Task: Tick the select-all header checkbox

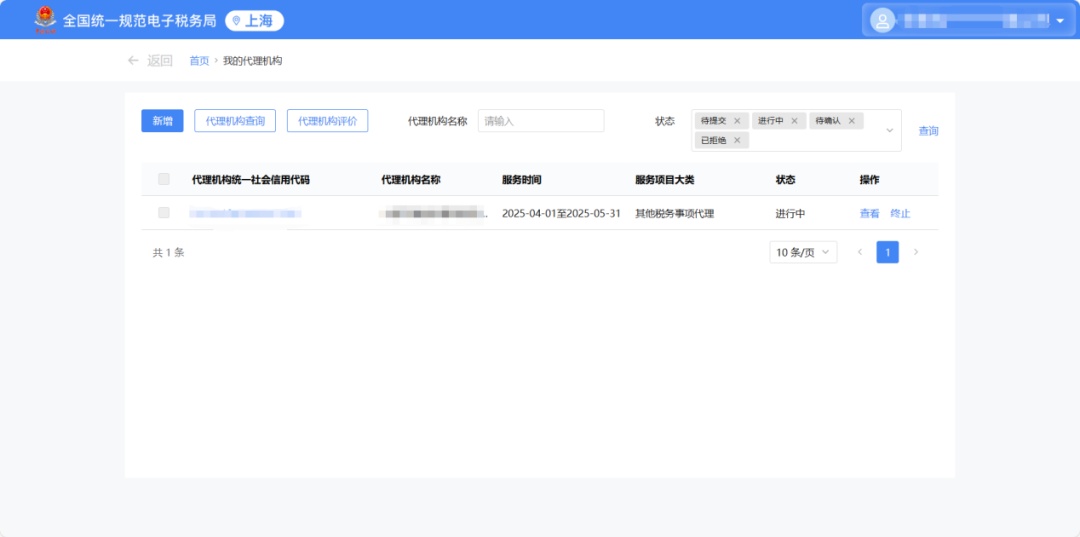Action: [x=164, y=180]
